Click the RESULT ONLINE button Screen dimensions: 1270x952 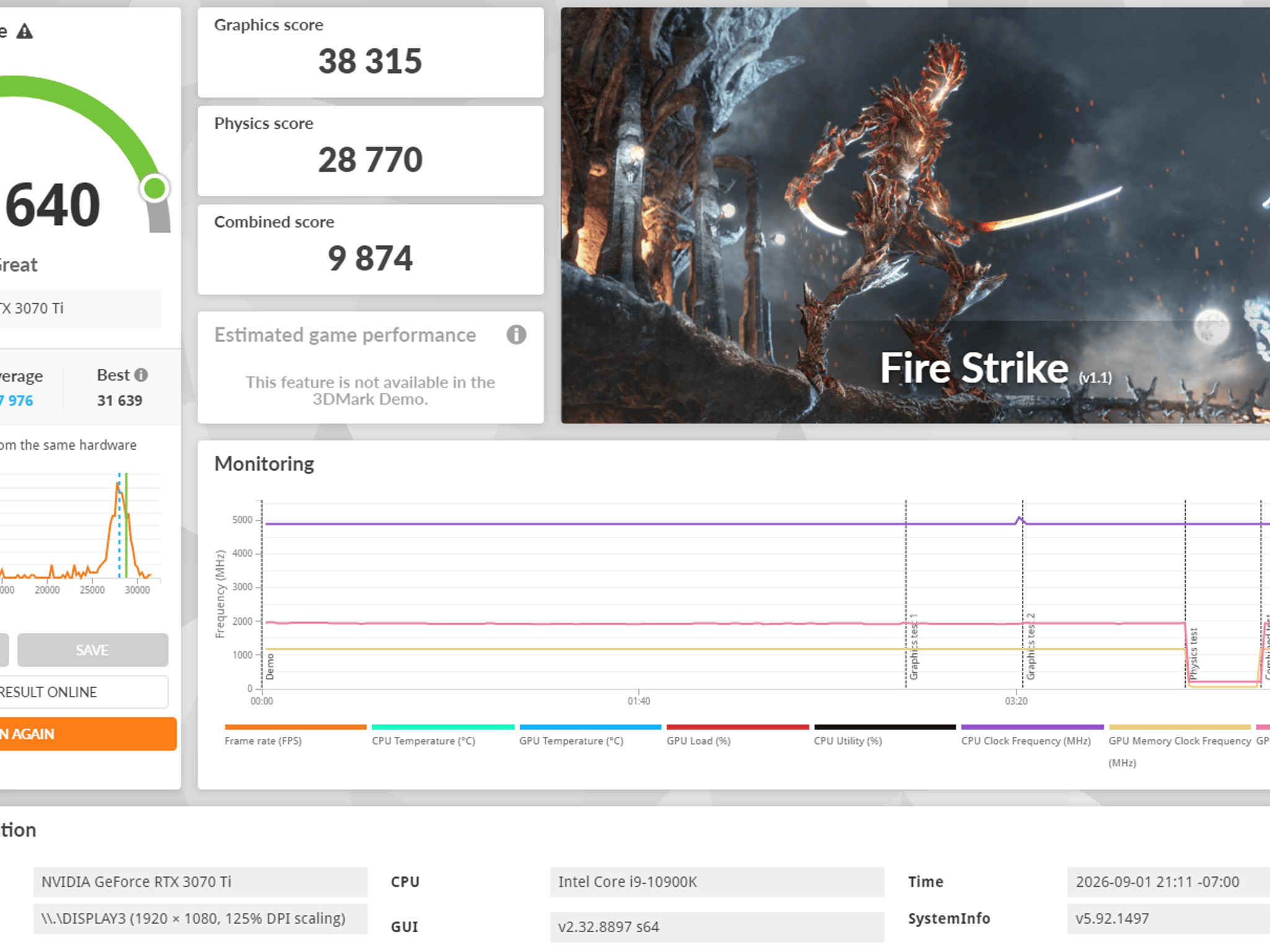pos(84,692)
